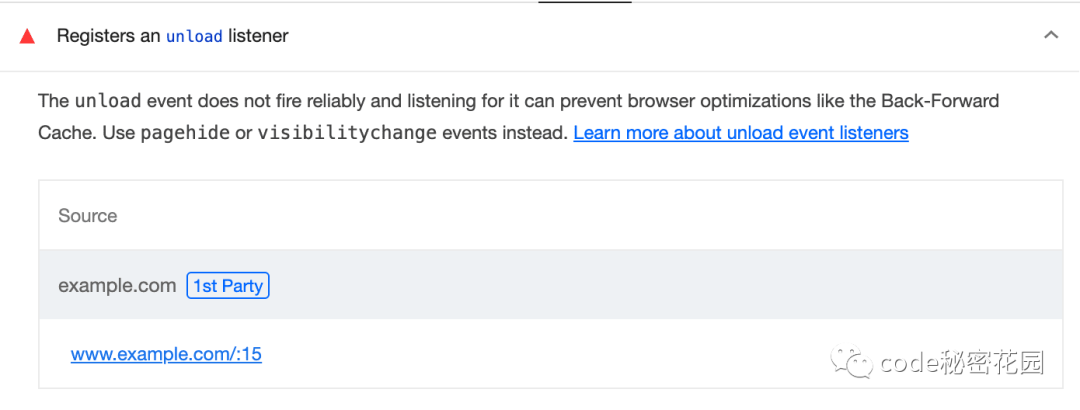
Task: Click the word 'listener' in audit title
Action: 258,37
